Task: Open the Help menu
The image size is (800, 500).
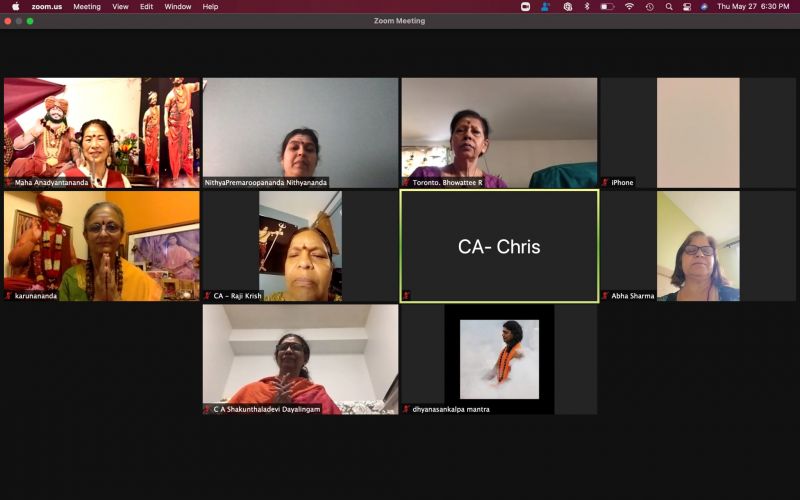Action: (x=210, y=6)
